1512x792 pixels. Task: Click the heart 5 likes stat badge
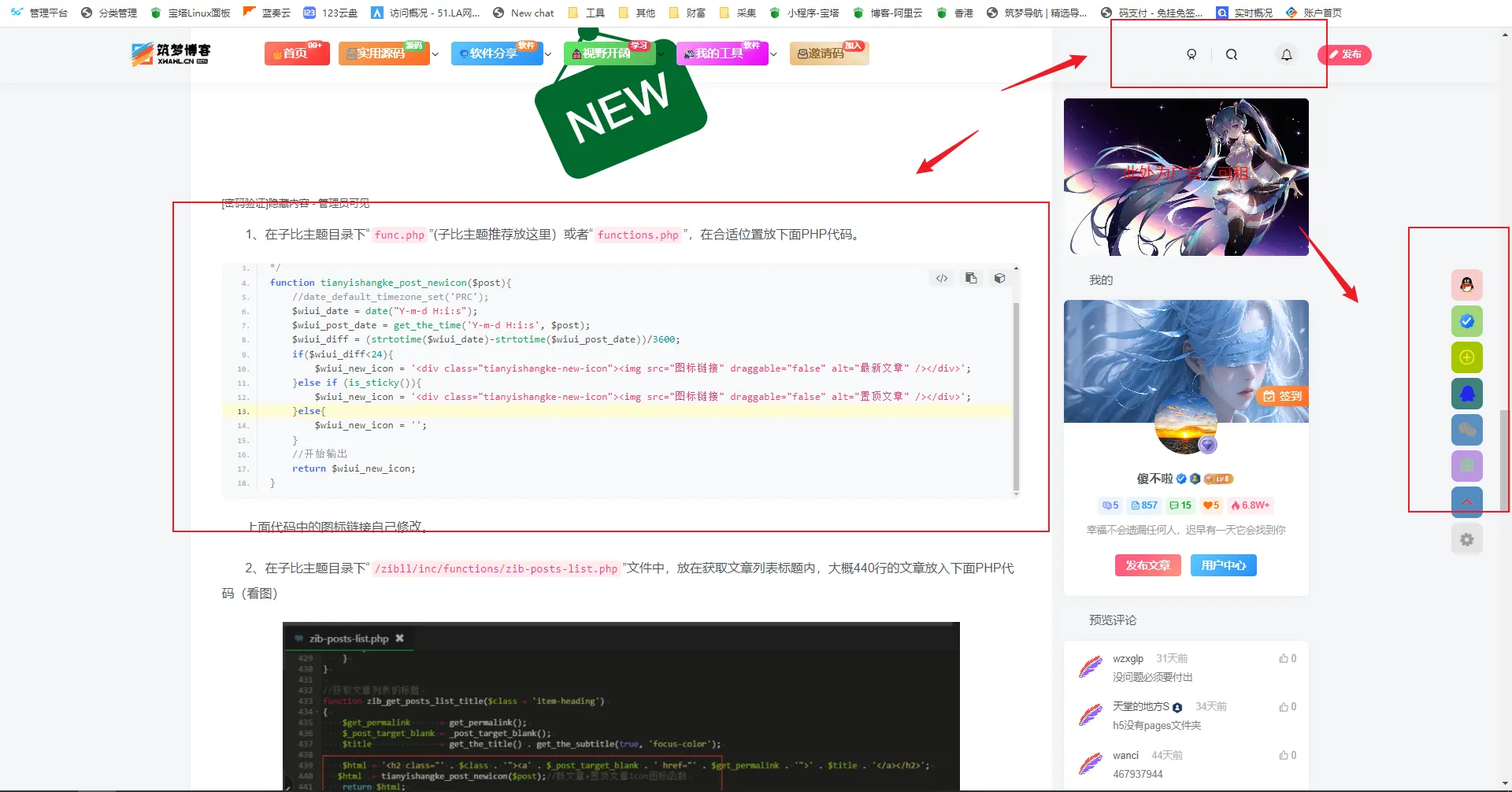[1211, 505]
